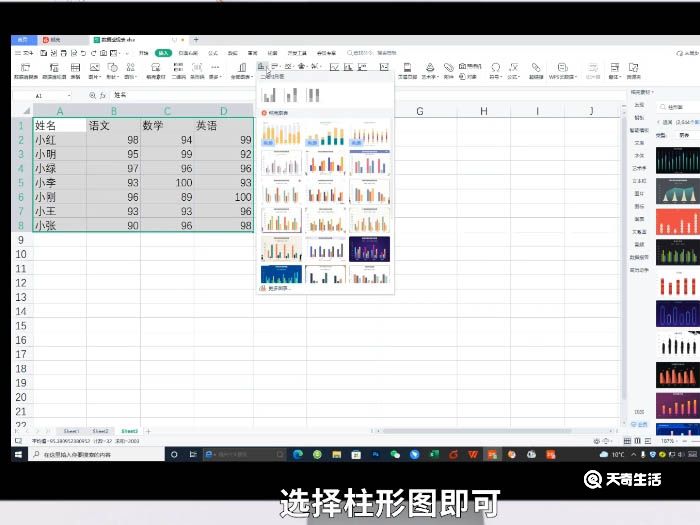Screen dimensions: 700x525
Task: Open the All Charts button dropdown
Action: pyautogui.click(x=242, y=71)
